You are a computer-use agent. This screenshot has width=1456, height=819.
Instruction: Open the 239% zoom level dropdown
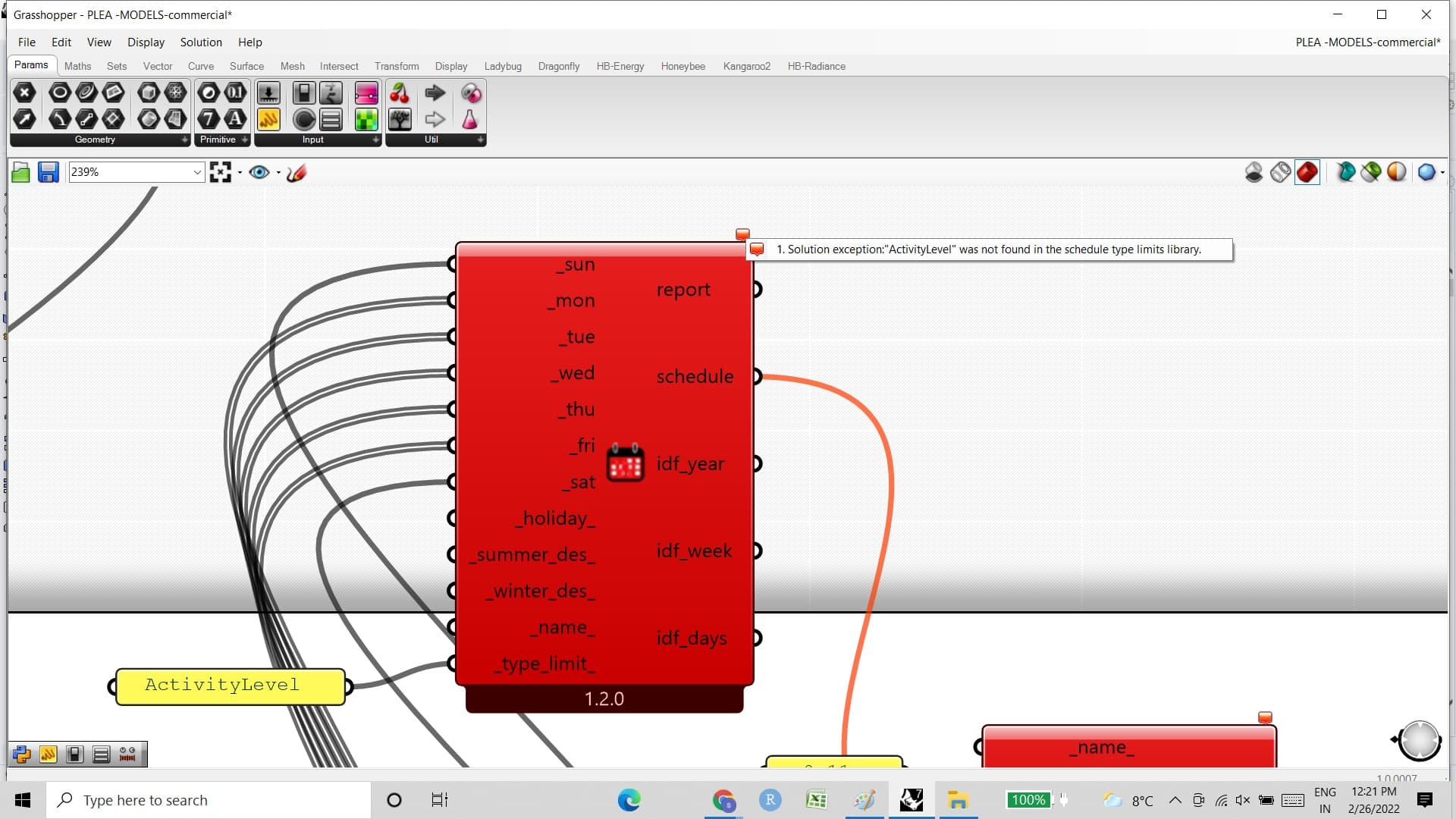click(197, 173)
